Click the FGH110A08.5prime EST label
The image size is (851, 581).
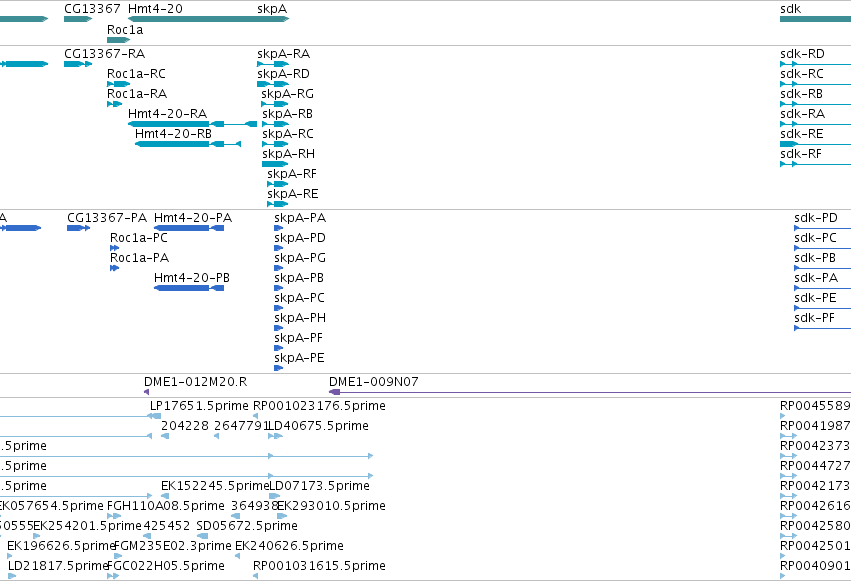point(166,506)
